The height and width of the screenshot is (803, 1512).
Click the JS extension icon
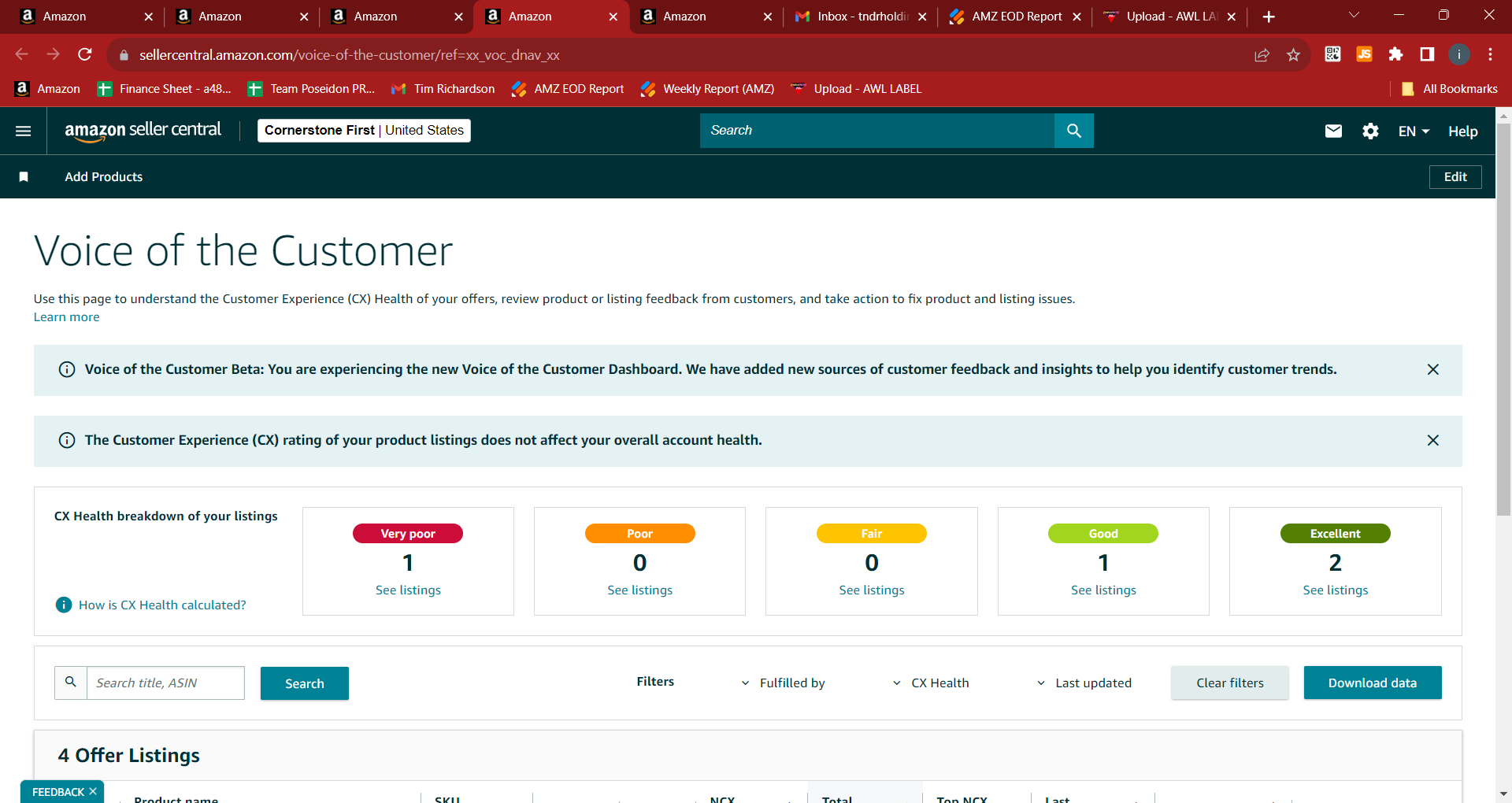[x=1364, y=54]
